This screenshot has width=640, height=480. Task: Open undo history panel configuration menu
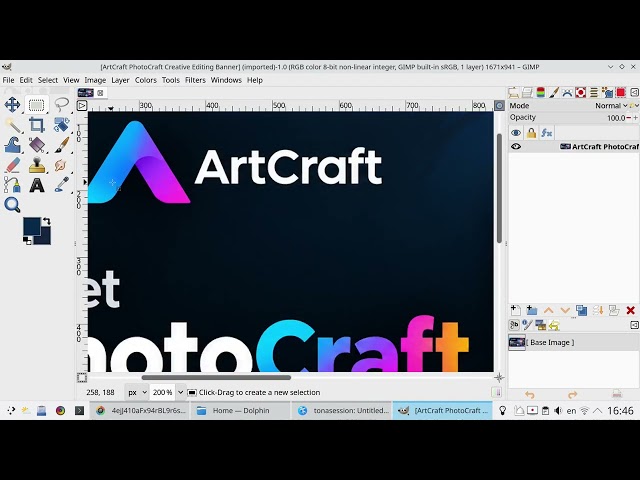tap(634, 325)
